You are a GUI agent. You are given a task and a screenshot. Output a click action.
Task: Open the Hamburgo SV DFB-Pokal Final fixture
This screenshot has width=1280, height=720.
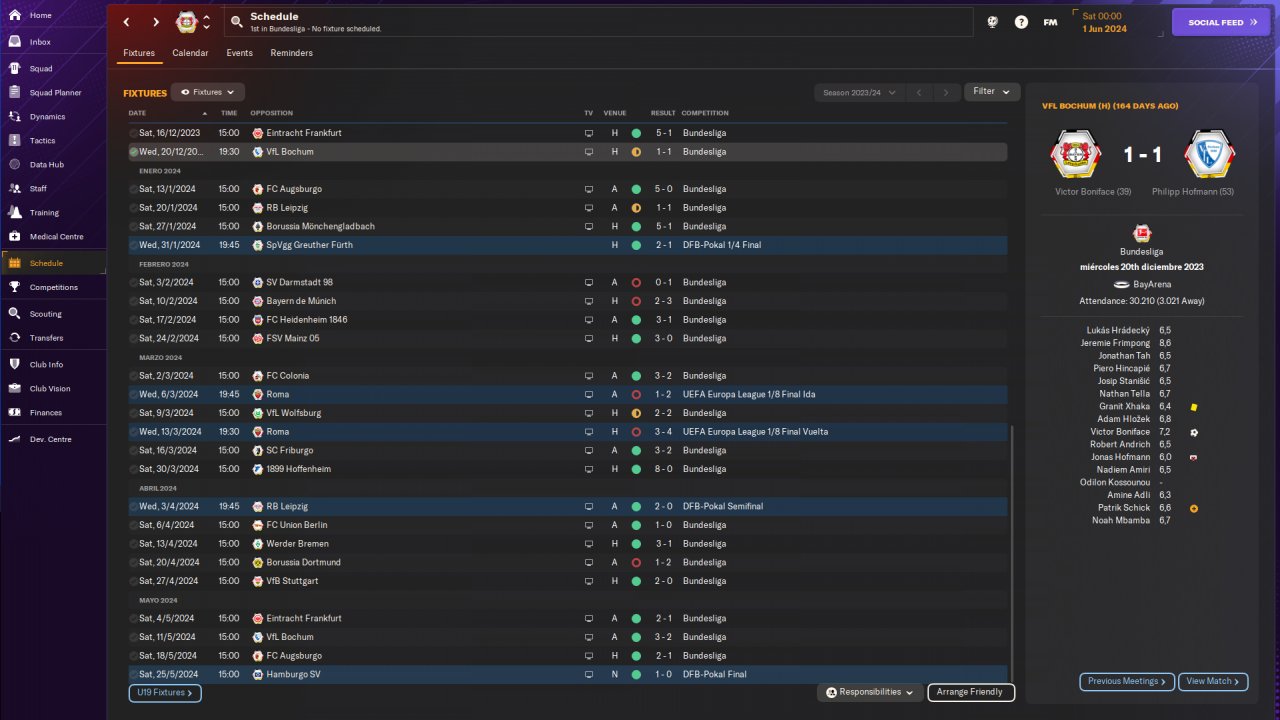tap(568, 674)
